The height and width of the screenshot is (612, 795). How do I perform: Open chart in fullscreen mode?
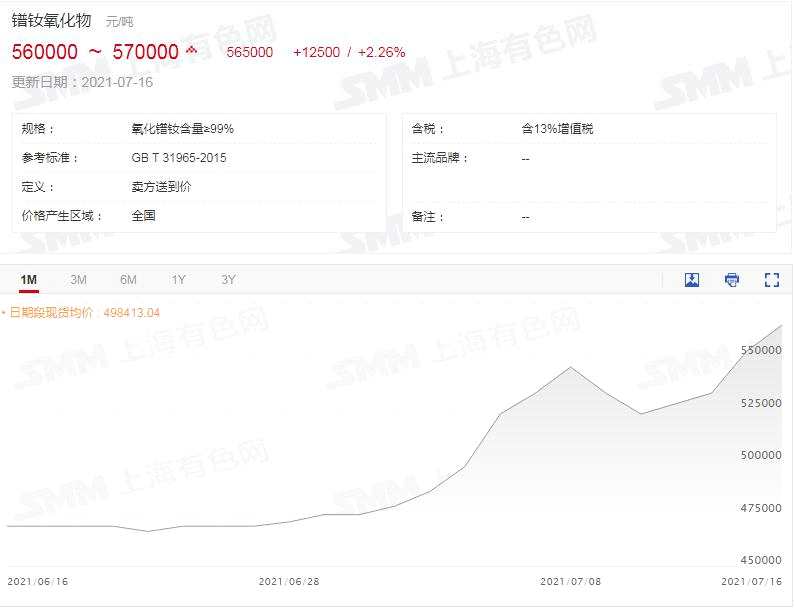point(772,279)
